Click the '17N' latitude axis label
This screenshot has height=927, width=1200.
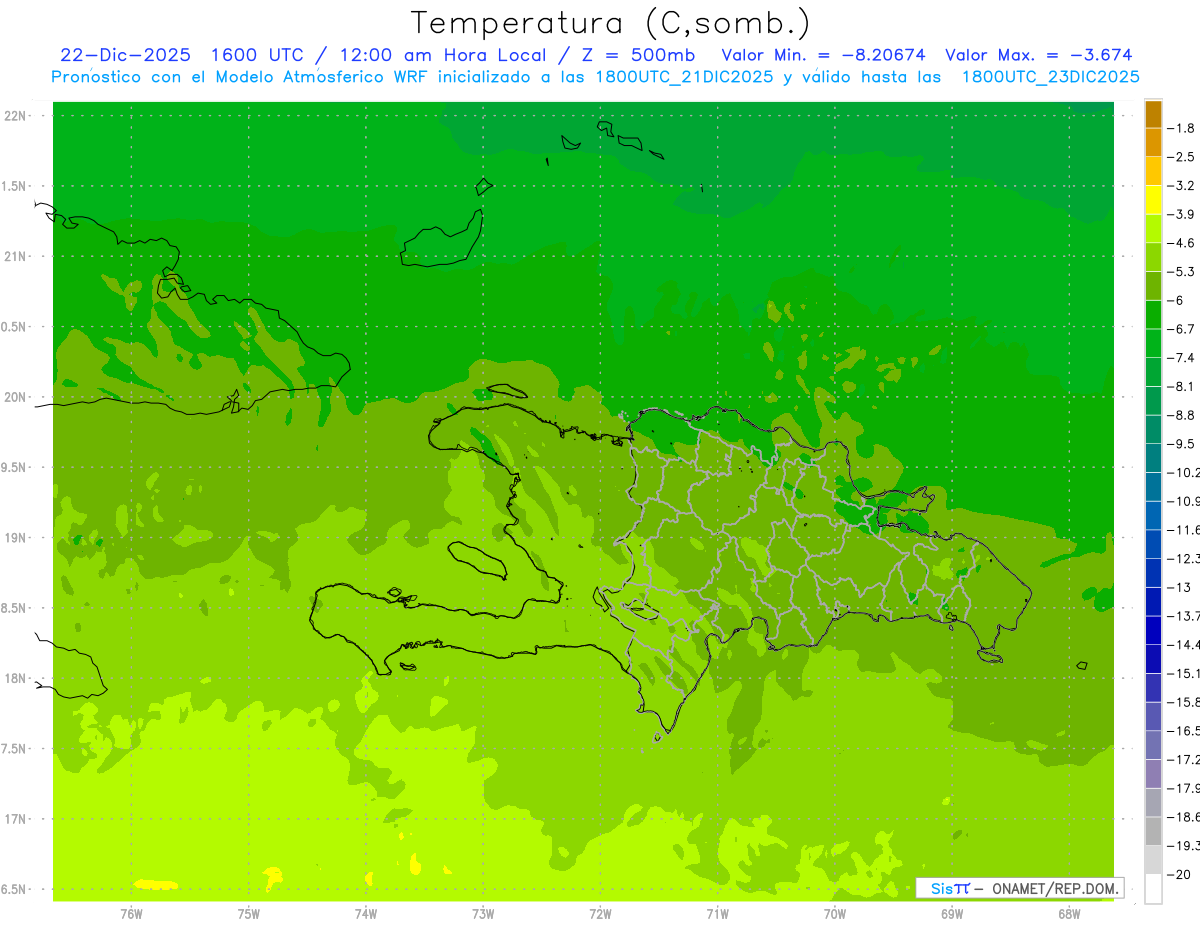(14, 819)
